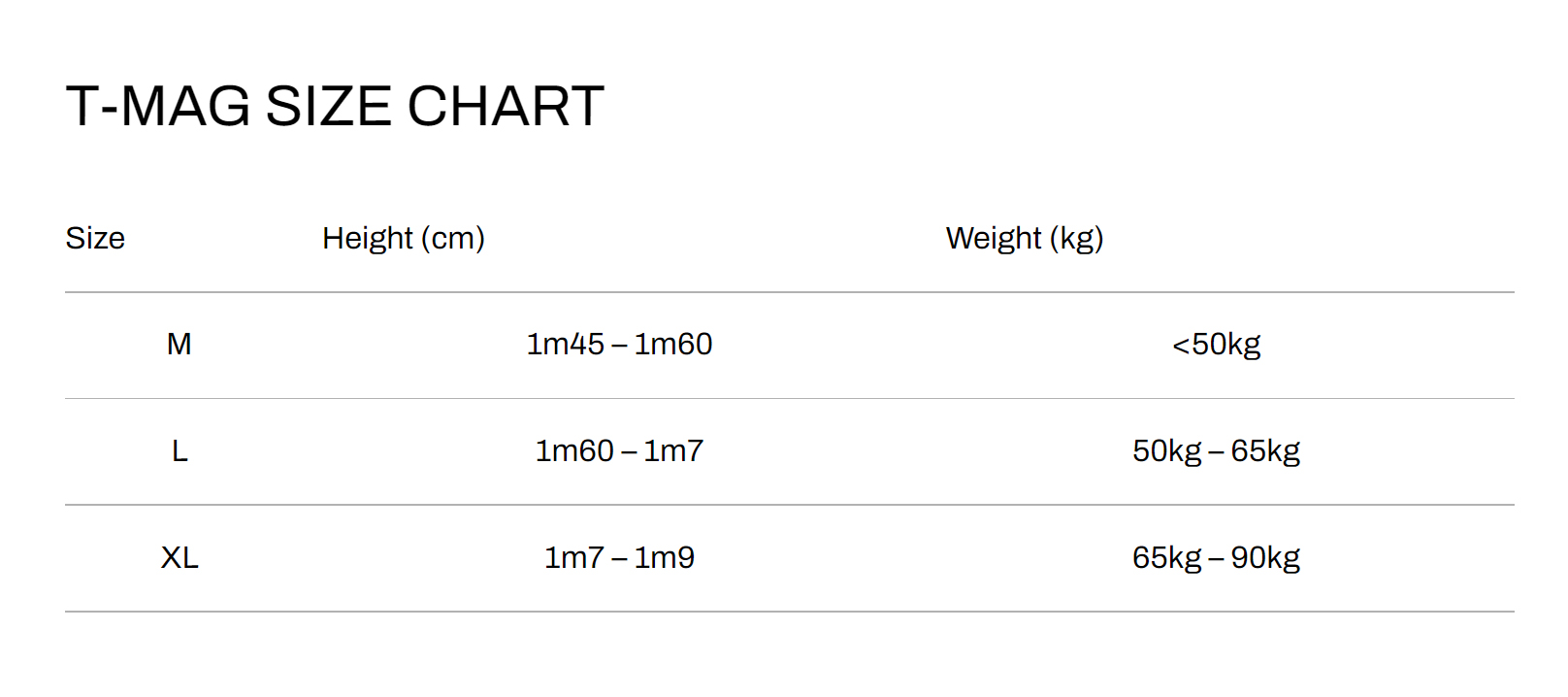
Task: Click the 1m45 – 1m60 height cell
Action: click(619, 344)
